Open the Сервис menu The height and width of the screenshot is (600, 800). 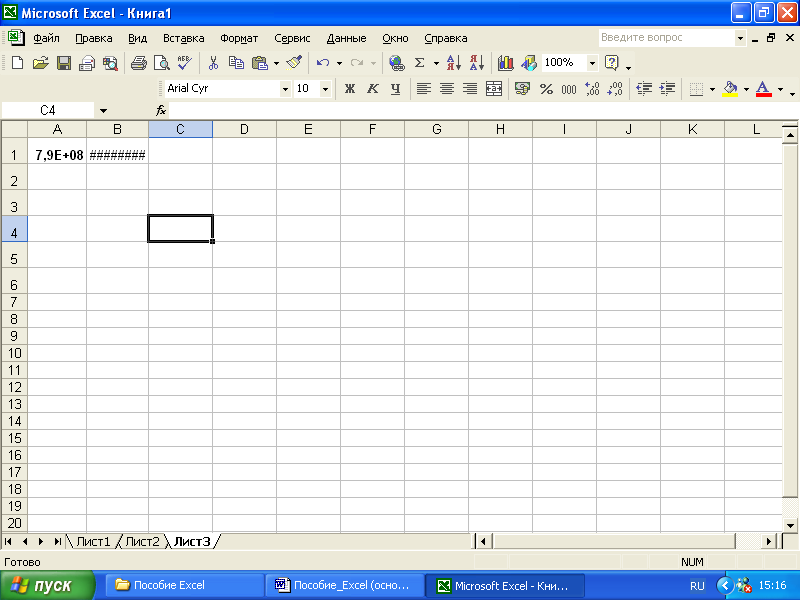tap(292, 38)
